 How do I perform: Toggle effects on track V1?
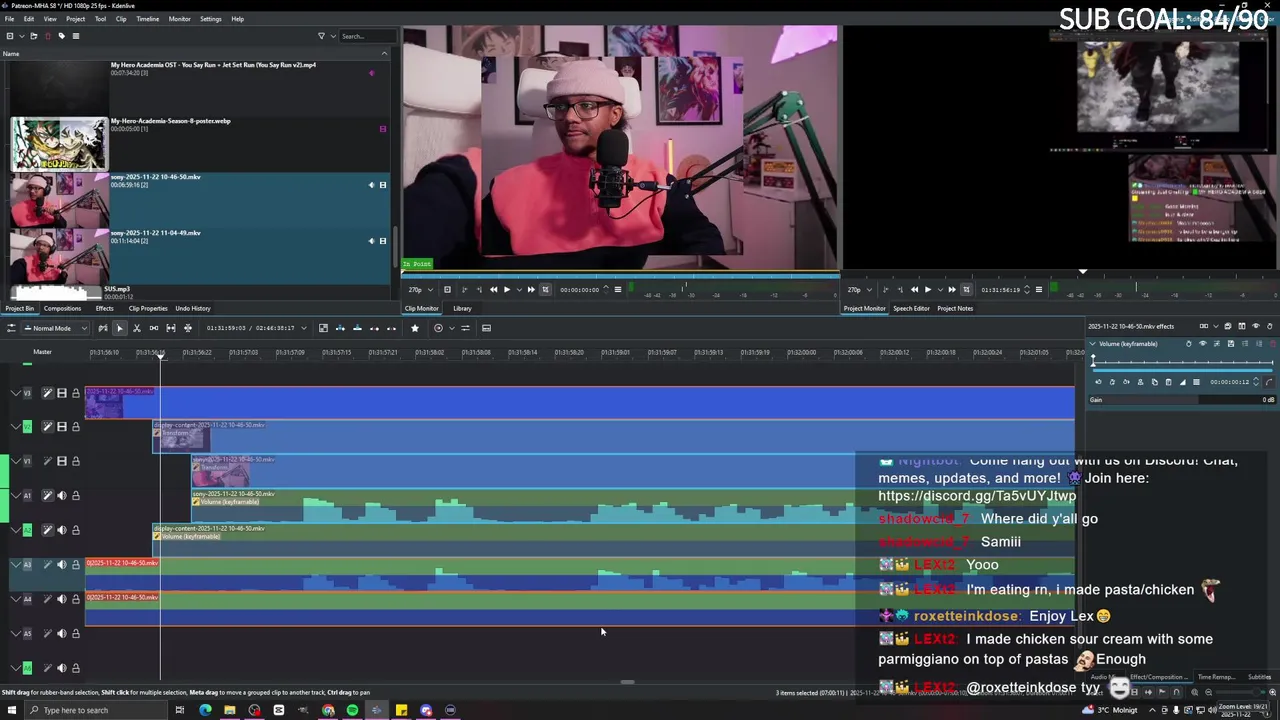(x=47, y=461)
